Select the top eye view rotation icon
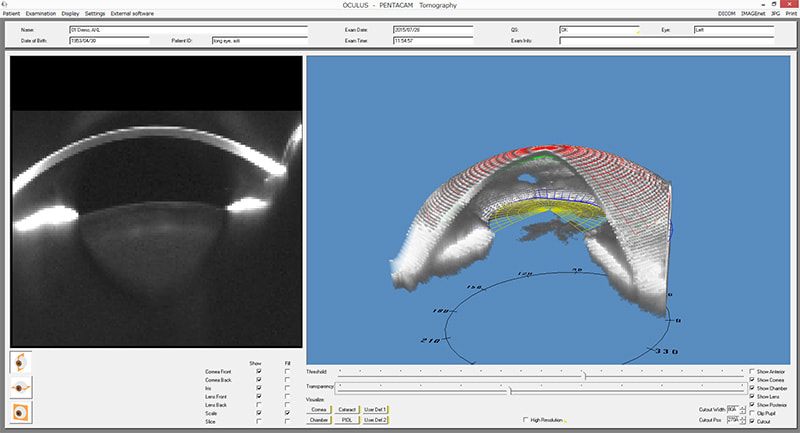The width and height of the screenshot is (800, 433). pyautogui.click(x=20, y=362)
